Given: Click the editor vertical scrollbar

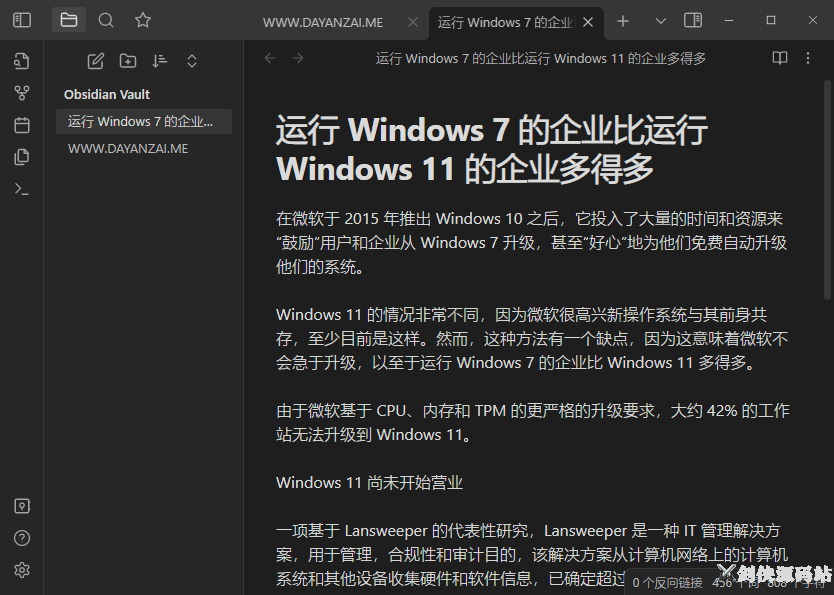Looking at the screenshot, I should coord(827,190).
